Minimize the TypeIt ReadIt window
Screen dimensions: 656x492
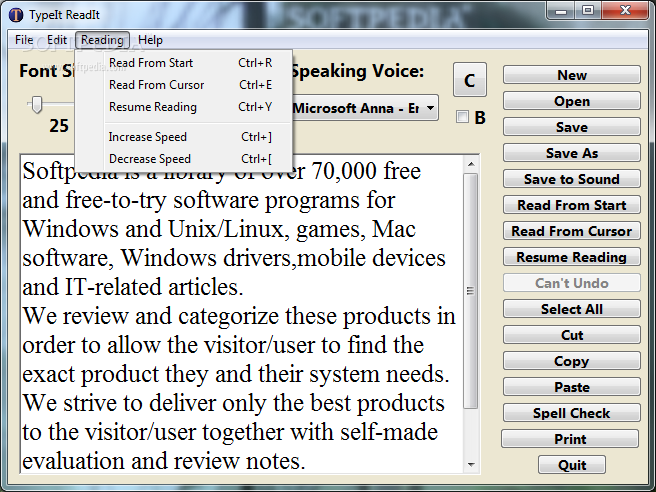click(x=561, y=10)
